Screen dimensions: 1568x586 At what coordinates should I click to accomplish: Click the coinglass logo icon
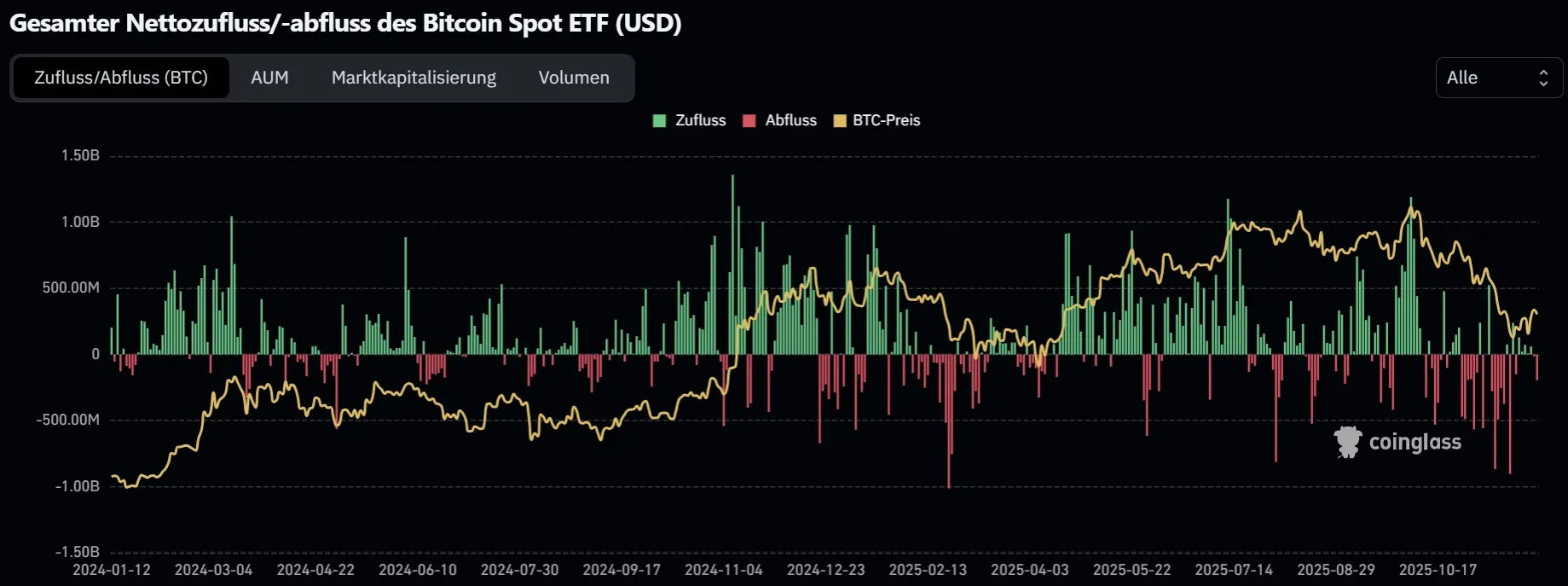coord(1348,442)
